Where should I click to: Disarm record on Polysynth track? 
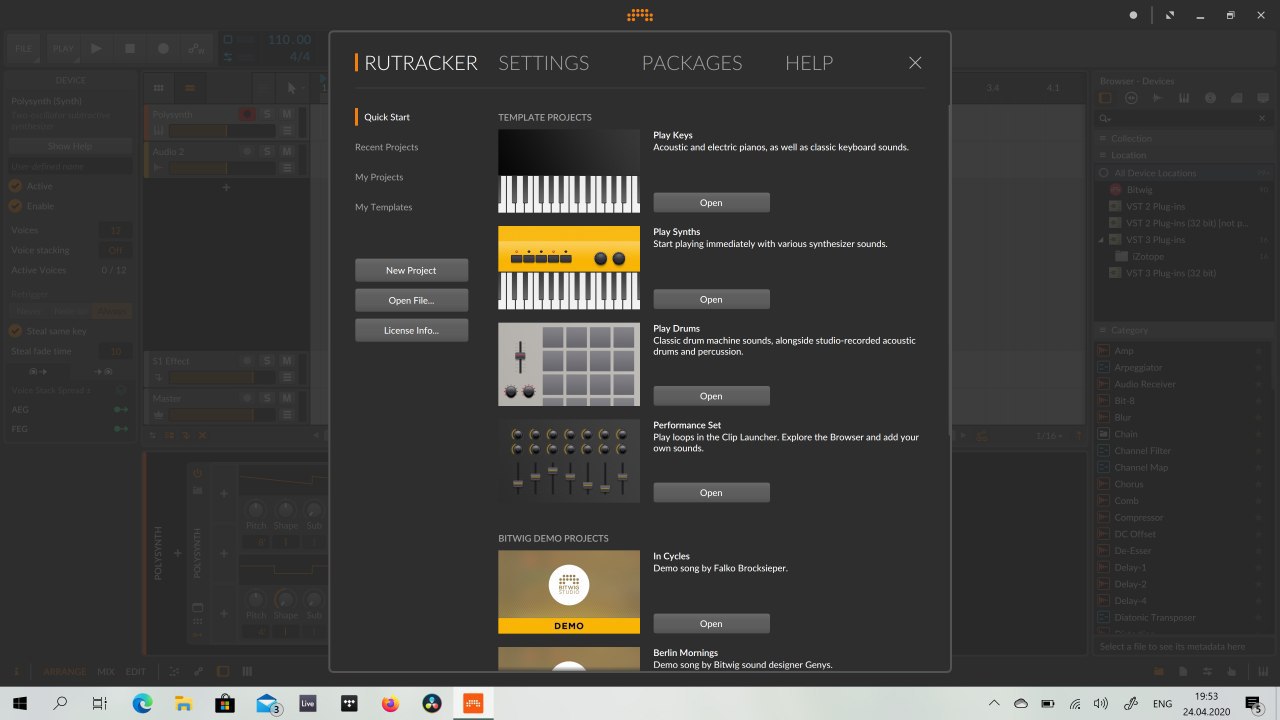246,115
